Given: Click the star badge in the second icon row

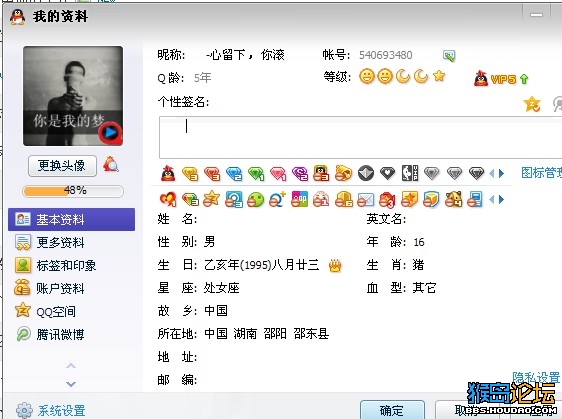Looking at the screenshot, I should (x=211, y=199).
